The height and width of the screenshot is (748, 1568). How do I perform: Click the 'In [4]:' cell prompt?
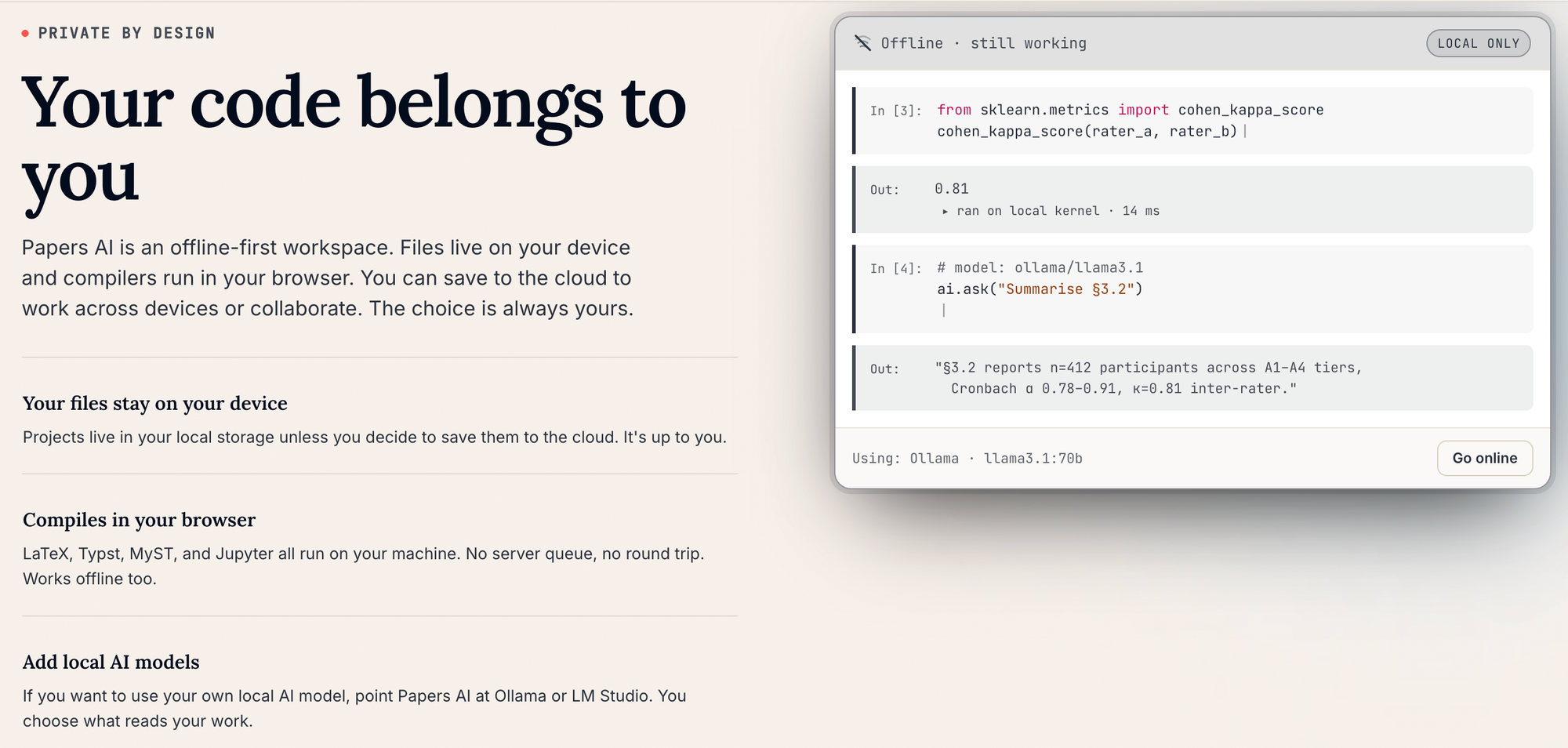(895, 268)
